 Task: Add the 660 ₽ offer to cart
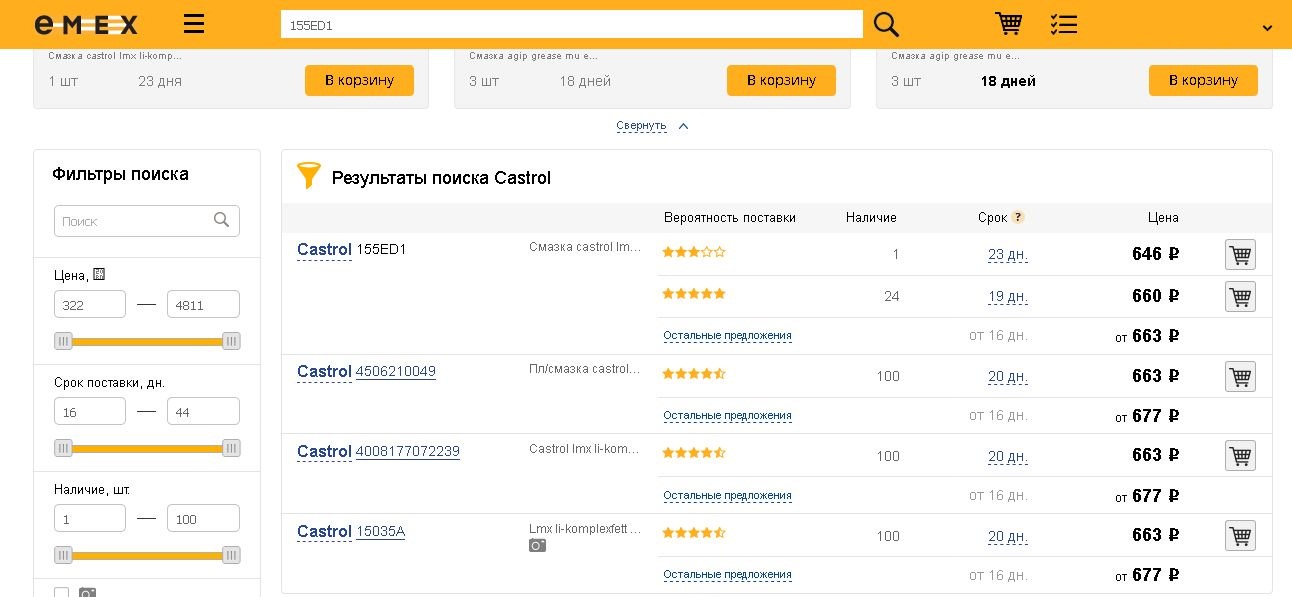[1240, 296]
